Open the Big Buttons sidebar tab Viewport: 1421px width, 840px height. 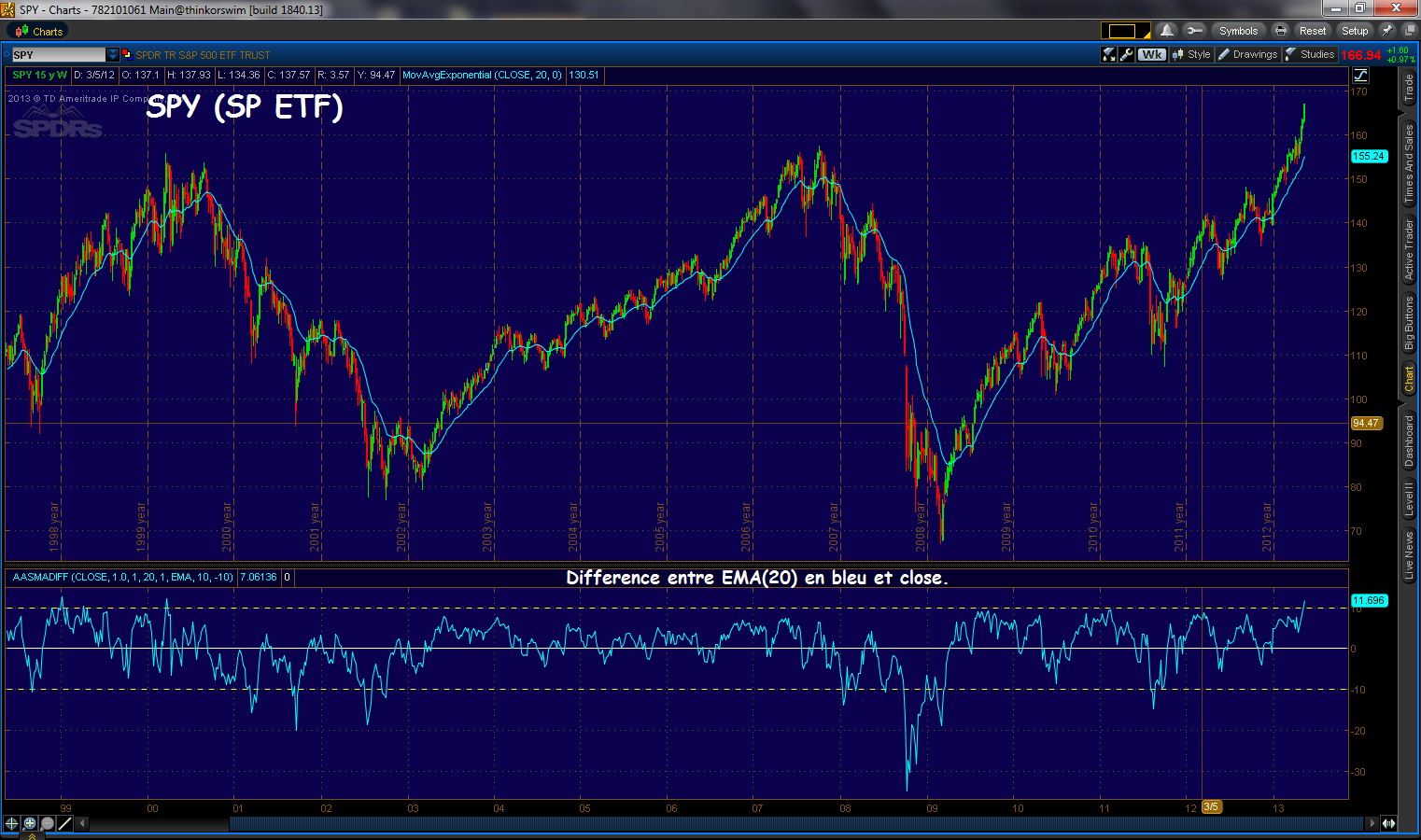(x=1409, y=323)
